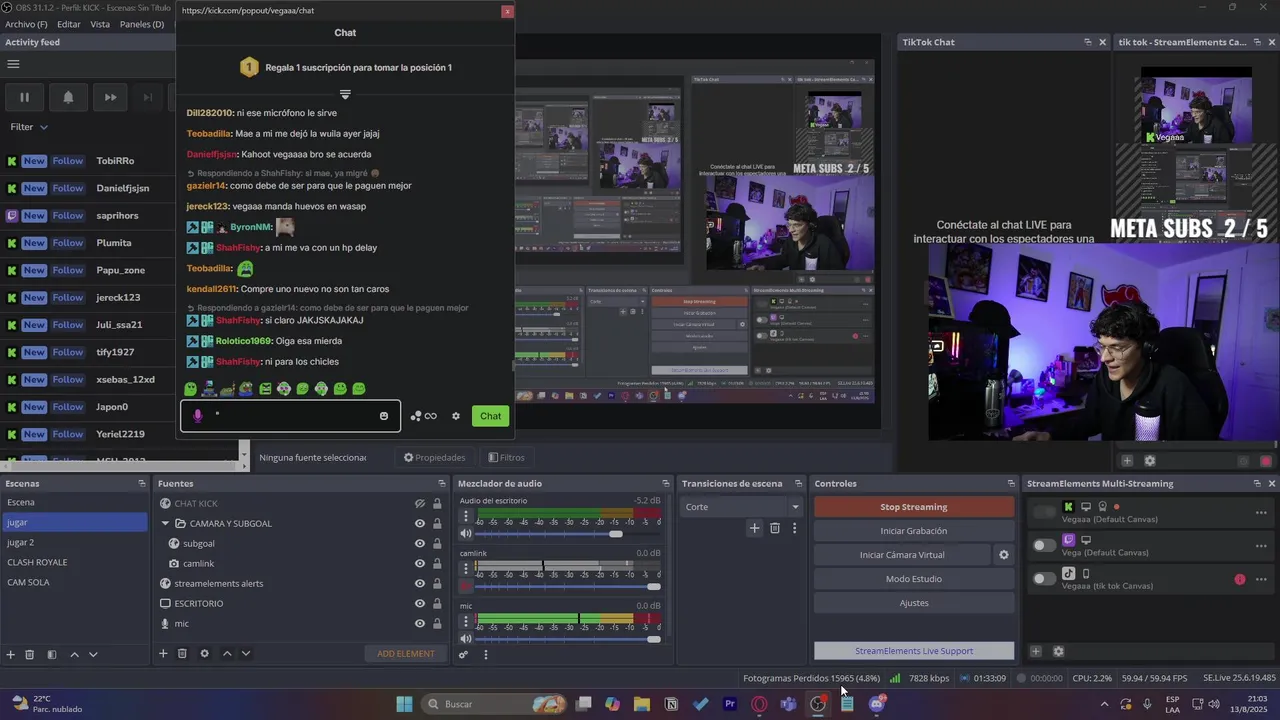Open advanced audio properties in mixer footer
The width and height of the screenshot is (1280, 720).
click(464, 655)
